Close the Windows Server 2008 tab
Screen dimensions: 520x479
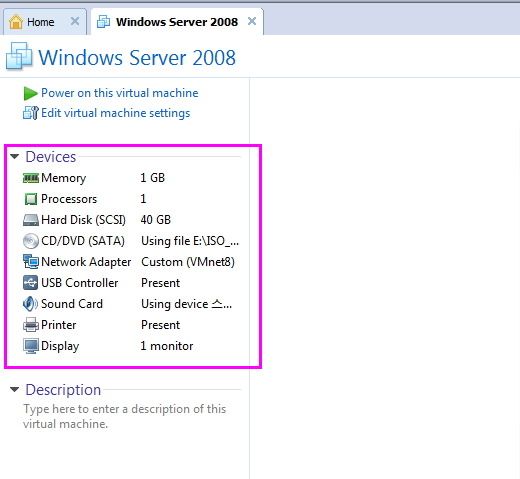click(252, 22)
